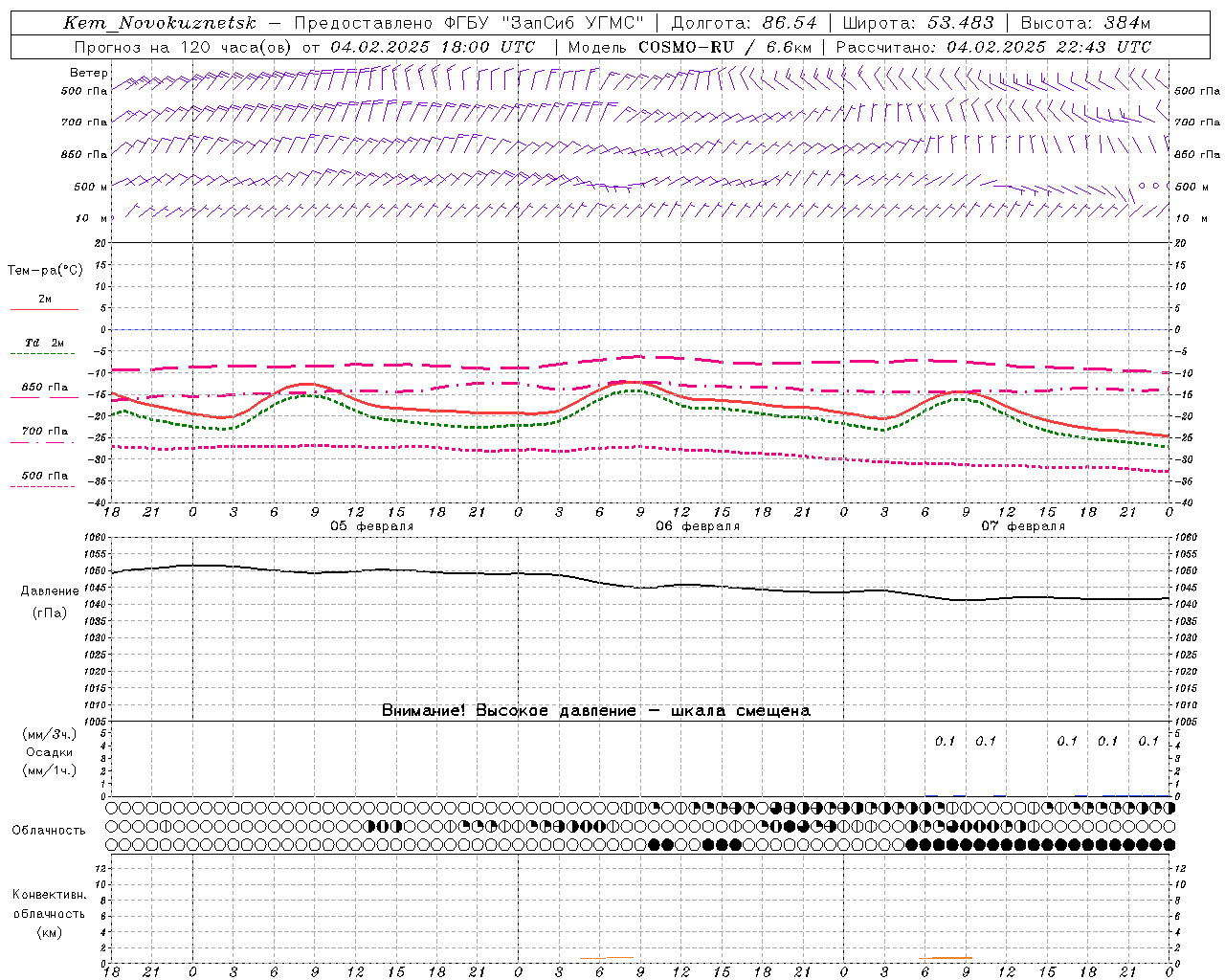The height and width of the screenshot is (980, 1225).
Task: Click the model name "COSMO-RU / 6.6км"
Action: point(724,47)
